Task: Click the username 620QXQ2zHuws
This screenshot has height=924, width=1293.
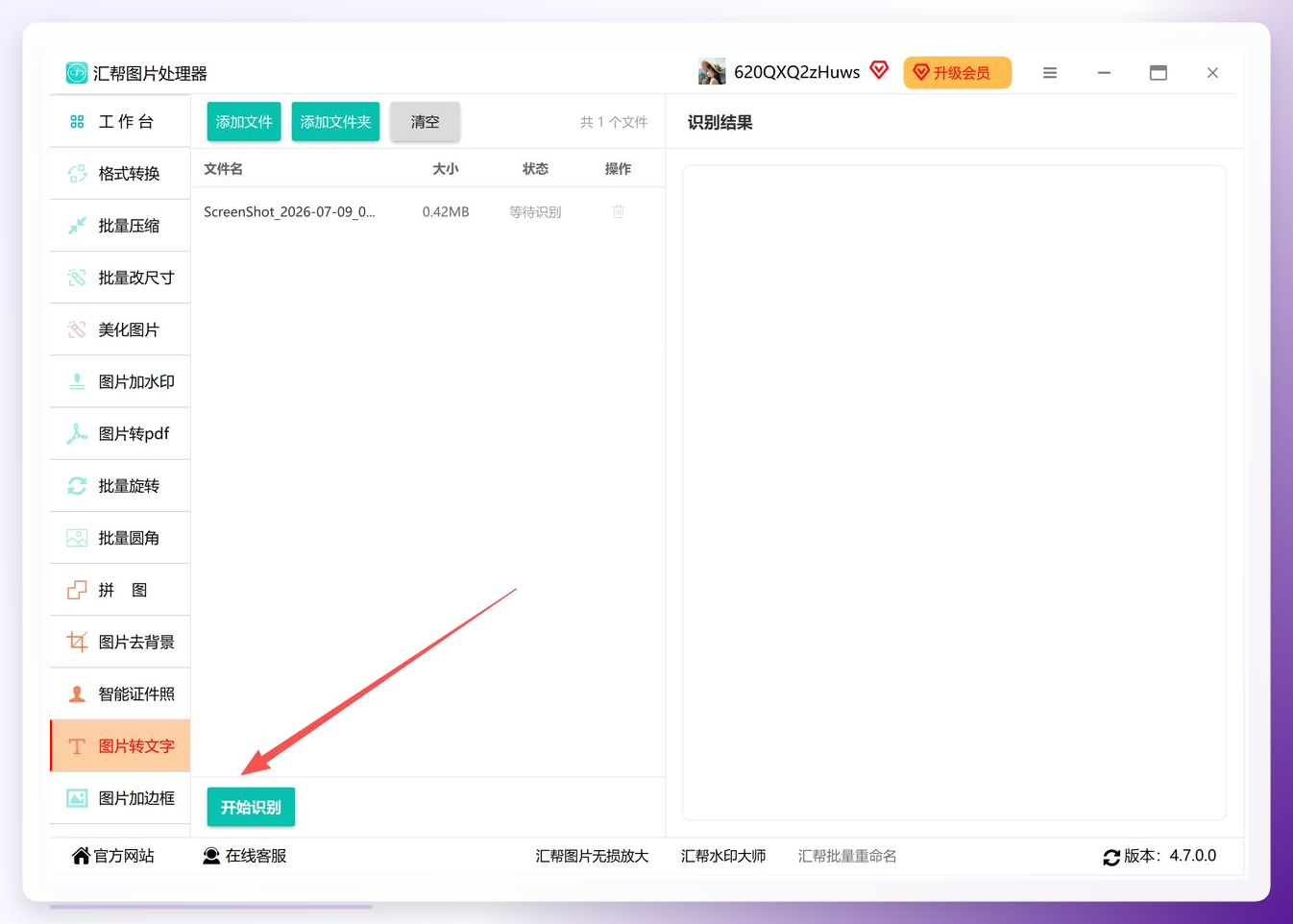Action: tap(797, 72)
